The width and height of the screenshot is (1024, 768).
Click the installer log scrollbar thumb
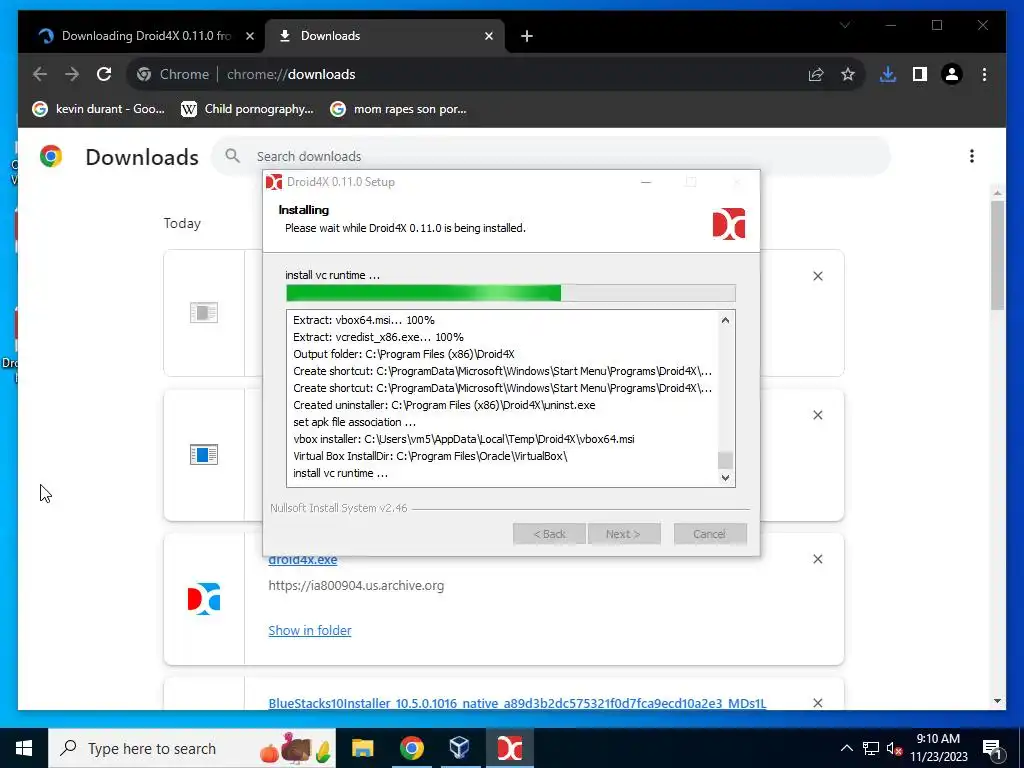726,460
